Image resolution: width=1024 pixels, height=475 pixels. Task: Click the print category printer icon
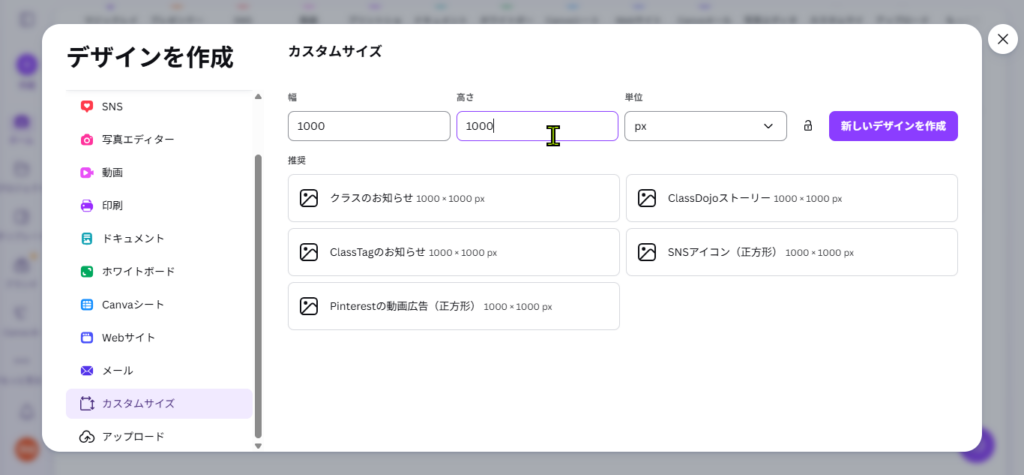(87, 206)
